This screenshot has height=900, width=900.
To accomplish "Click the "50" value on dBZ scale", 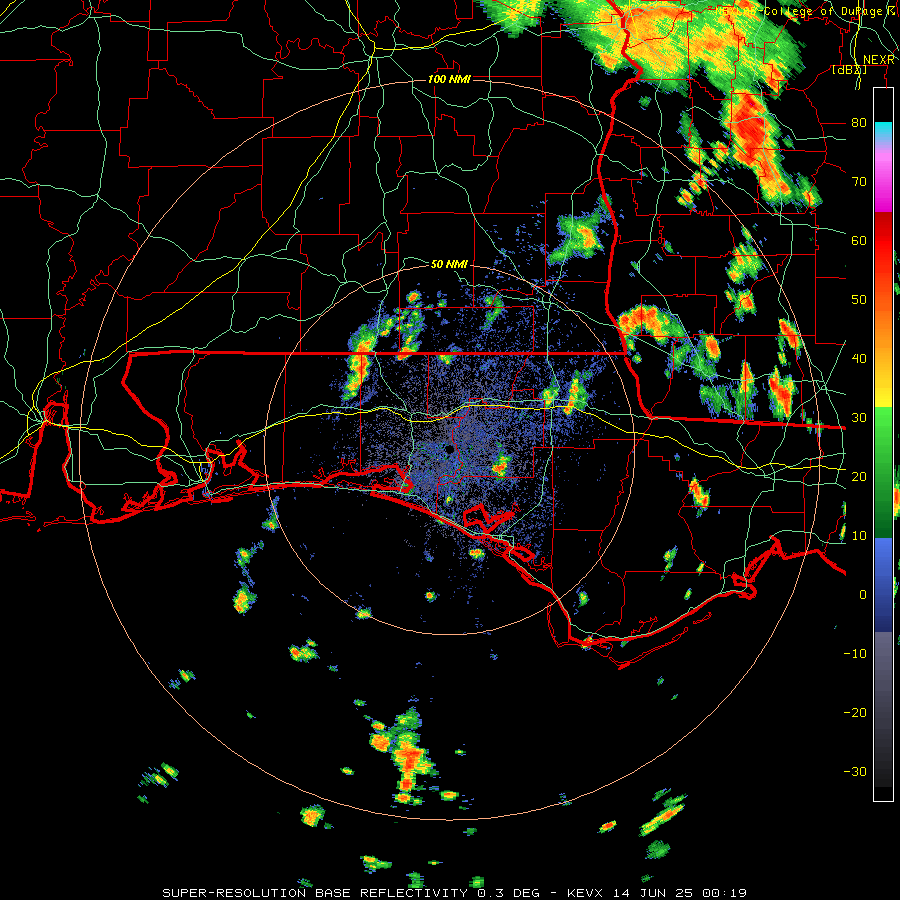I will (859, 300).
